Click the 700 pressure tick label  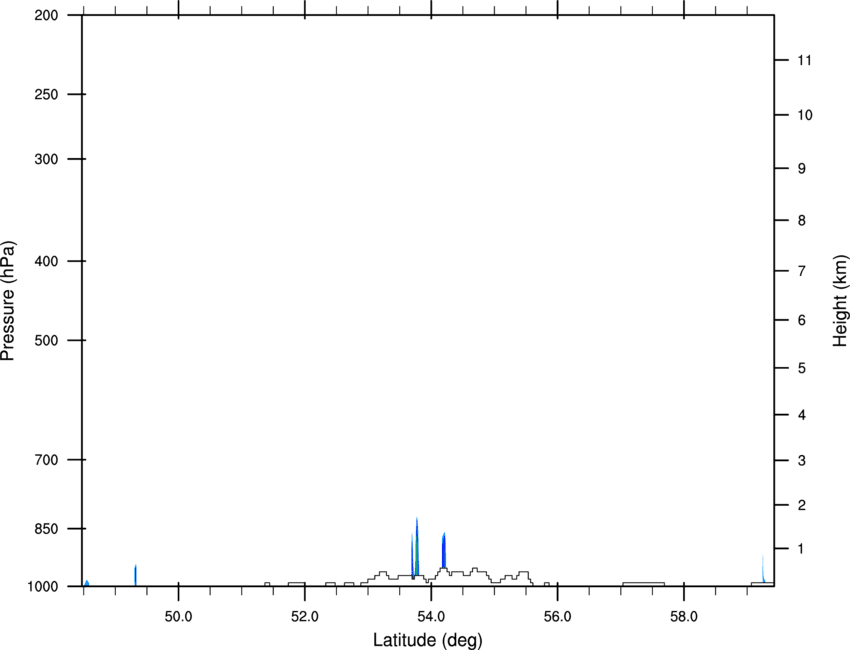(x=46, y=459)
